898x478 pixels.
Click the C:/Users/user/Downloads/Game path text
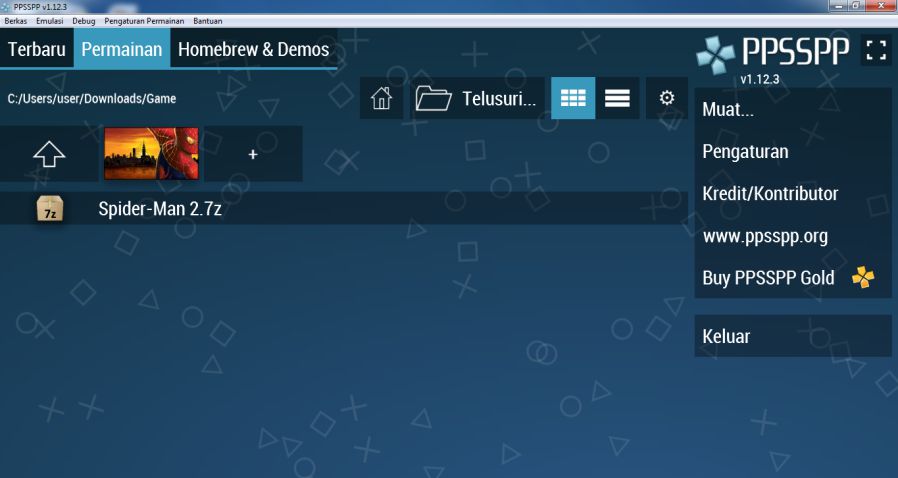(92, 98)
